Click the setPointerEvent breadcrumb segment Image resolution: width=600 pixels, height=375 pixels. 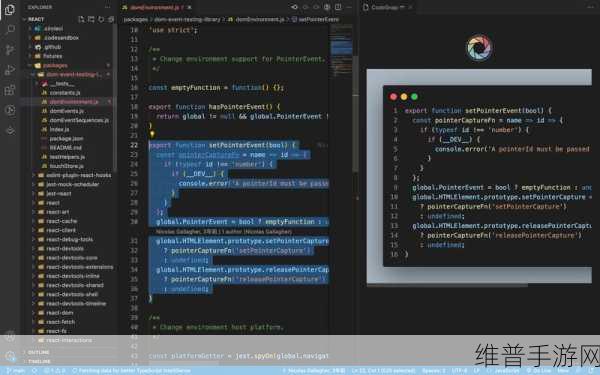click(315, 19)
